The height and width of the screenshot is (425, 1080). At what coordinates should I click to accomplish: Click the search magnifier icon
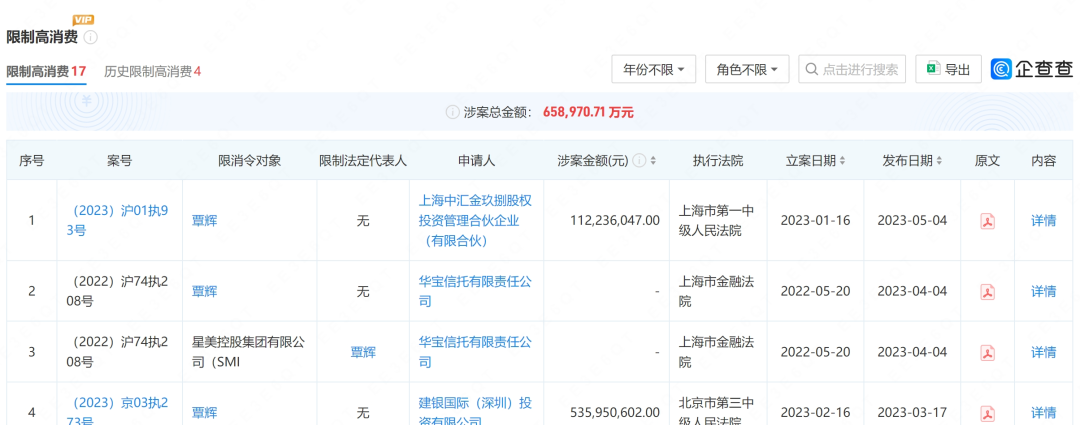pyautogui.click(x=812, y=69)
